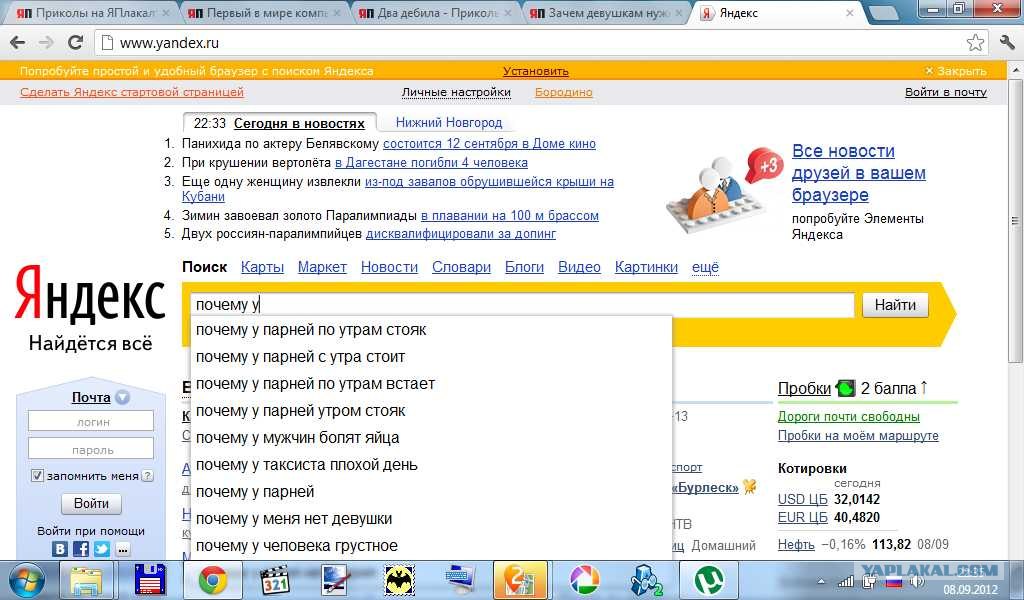1024x600 pixels.
Task: Open Словари service link
Action: 461,267
